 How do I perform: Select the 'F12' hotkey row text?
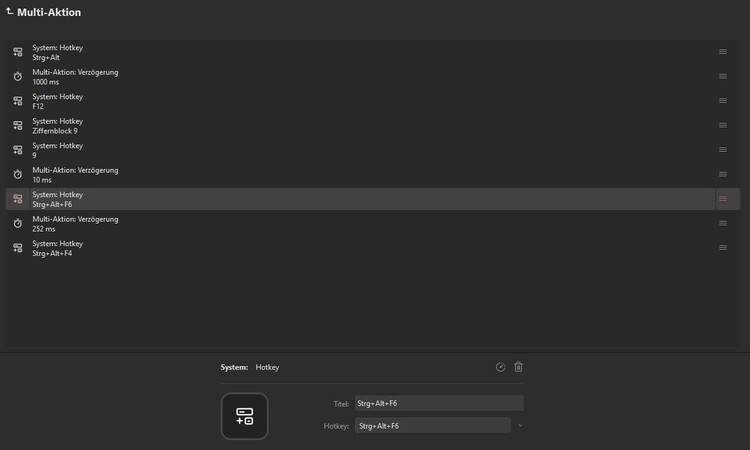point(38,106)
